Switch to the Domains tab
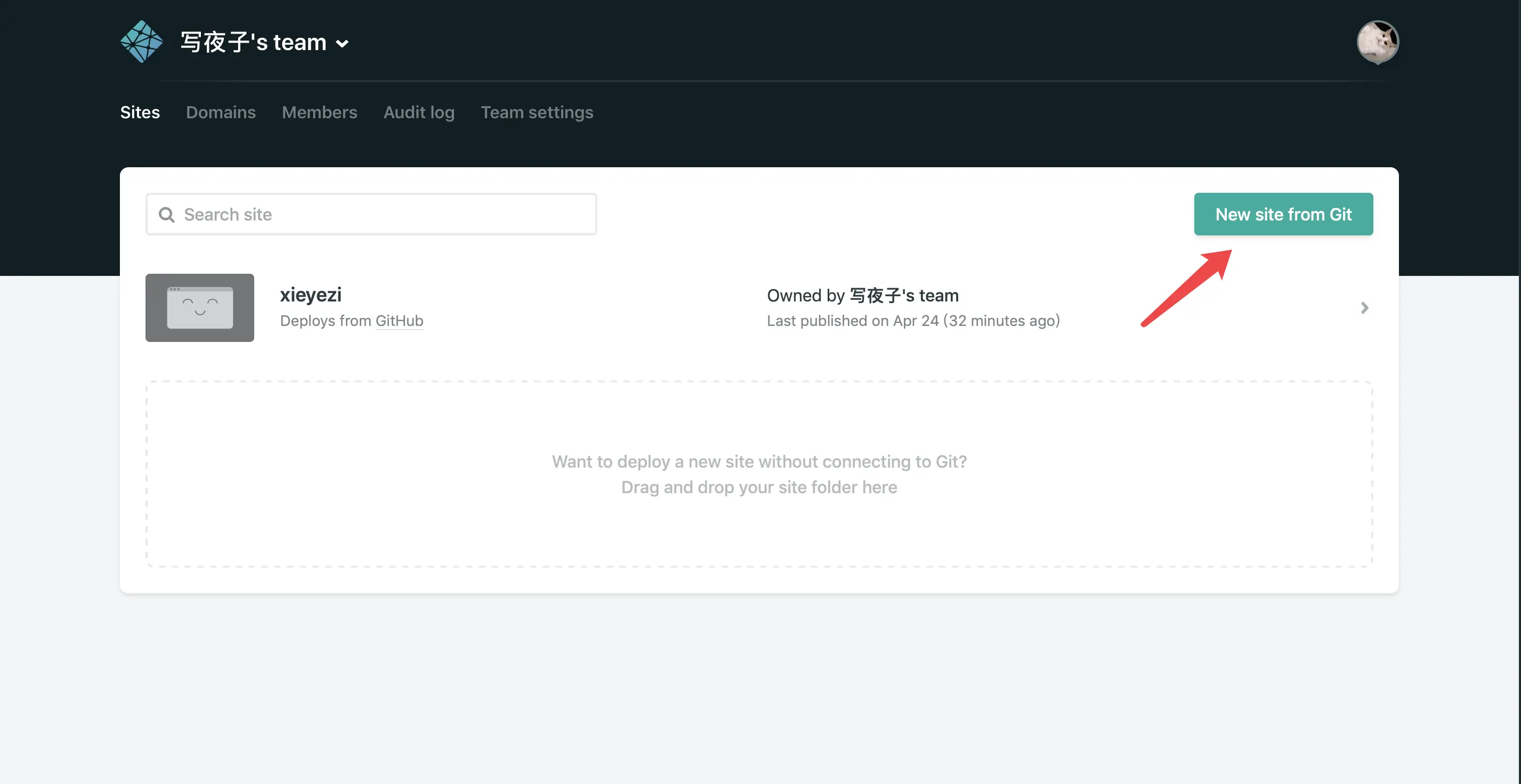 (221, 112)
